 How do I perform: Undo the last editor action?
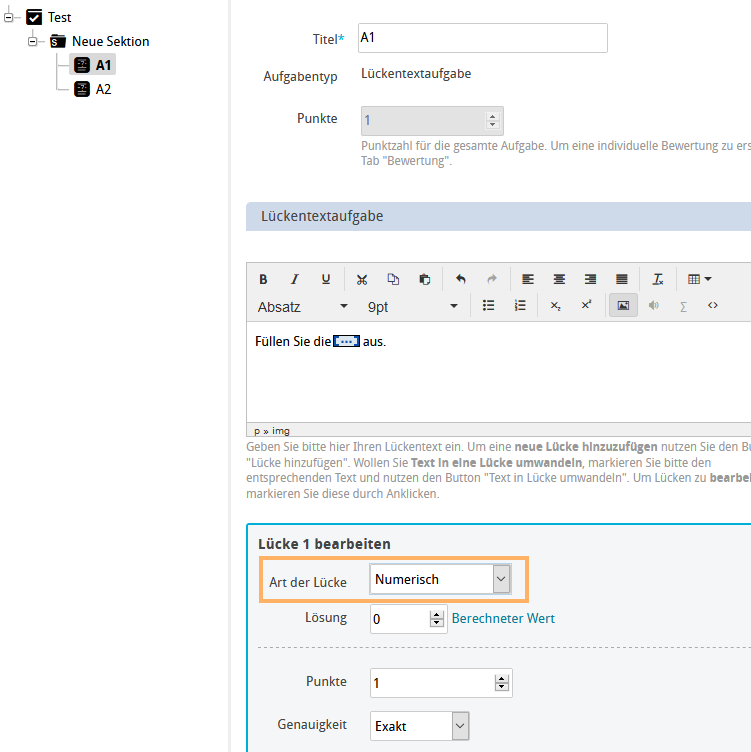coord(460,280)
